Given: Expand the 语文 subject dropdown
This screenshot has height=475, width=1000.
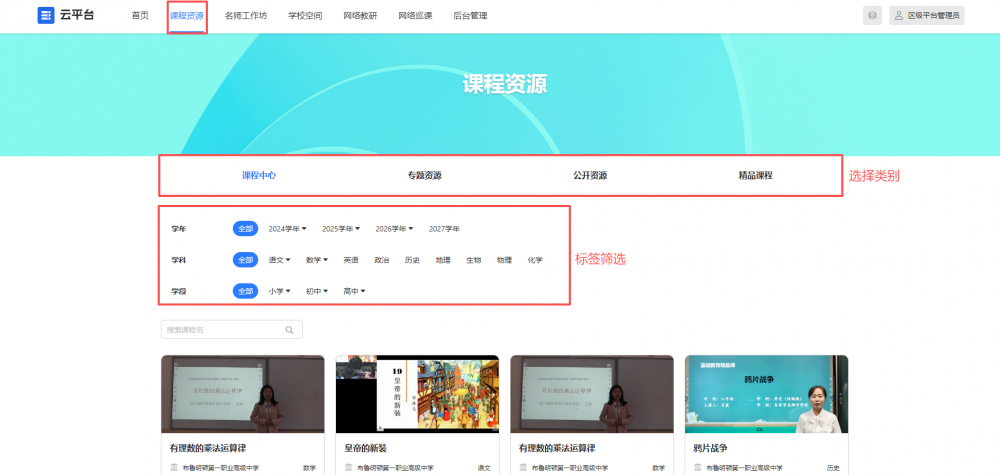Looking at the screenshot, I should coord(279,260).
